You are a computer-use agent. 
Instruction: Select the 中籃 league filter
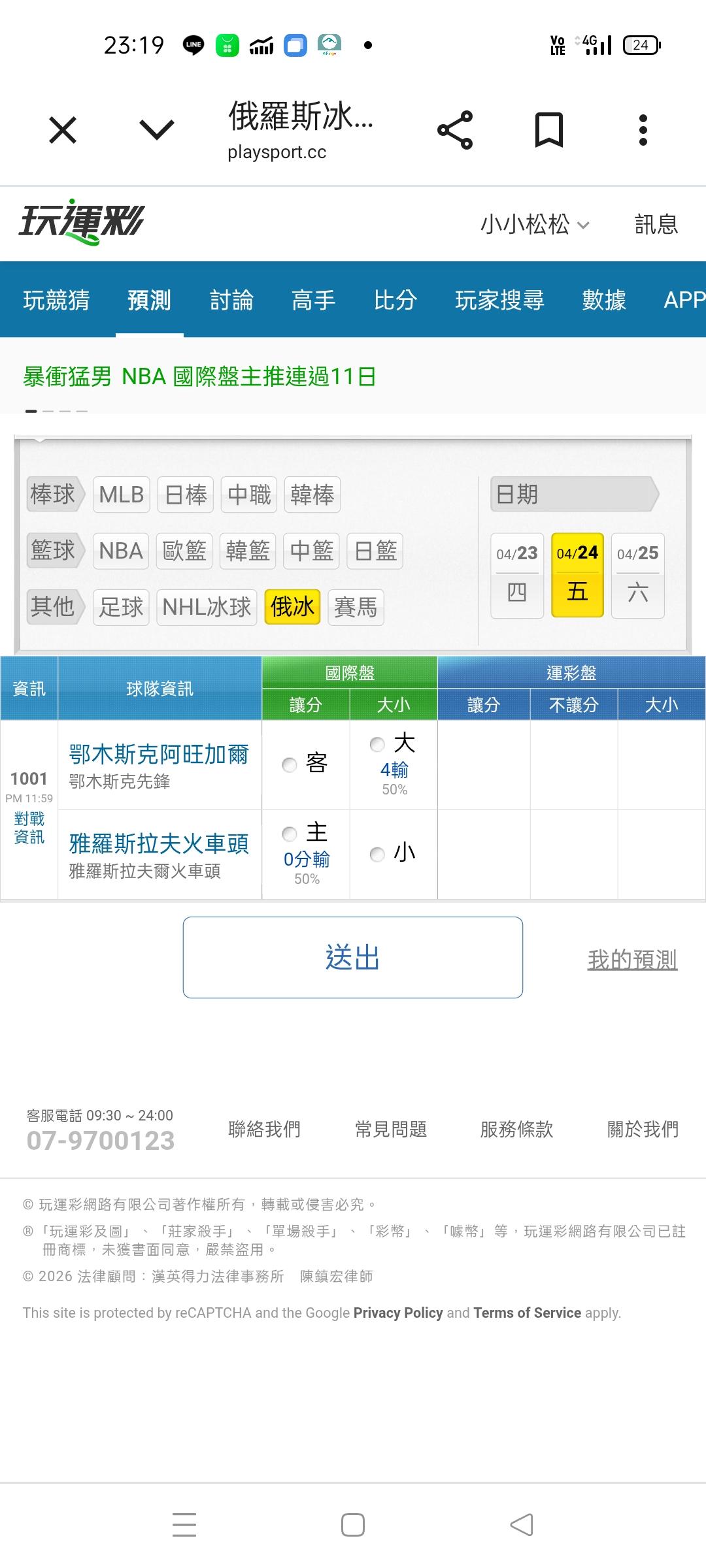311,551
